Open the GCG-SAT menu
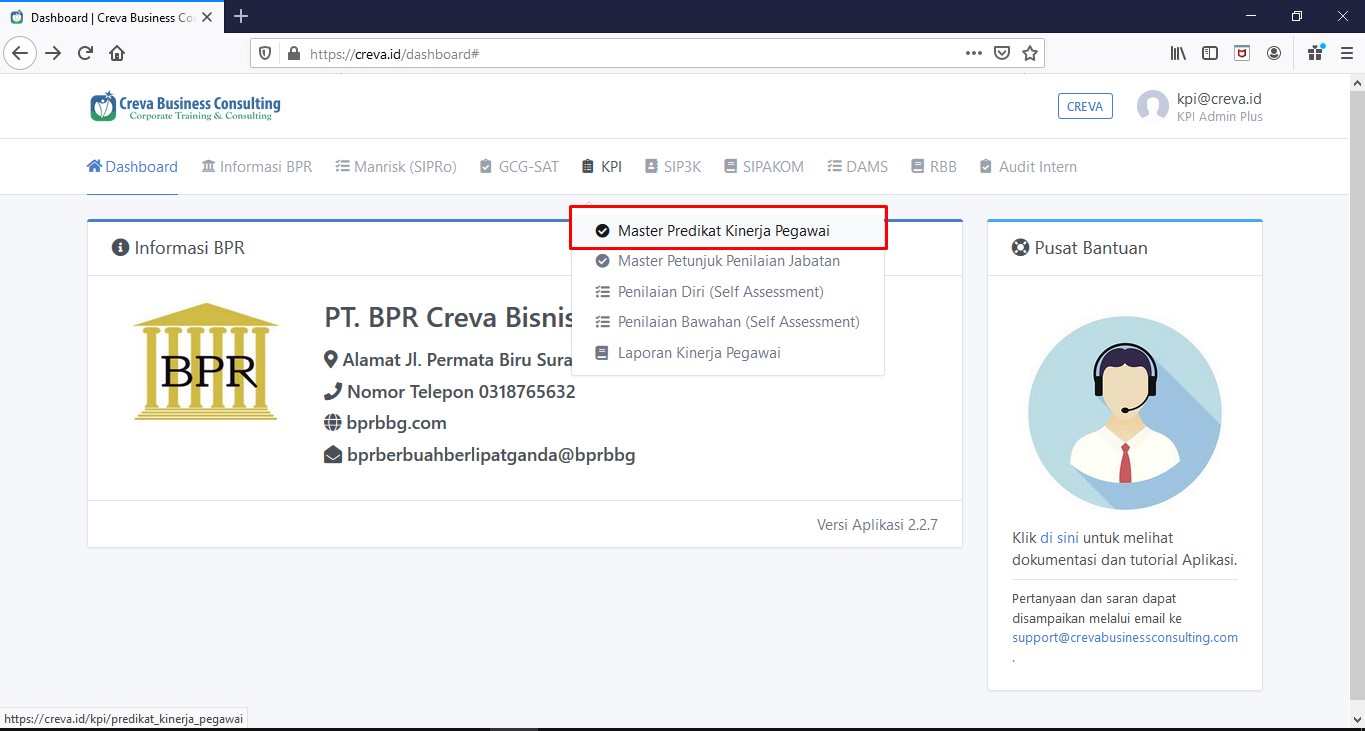This screenshot has height=731, width=1365. 519,167
